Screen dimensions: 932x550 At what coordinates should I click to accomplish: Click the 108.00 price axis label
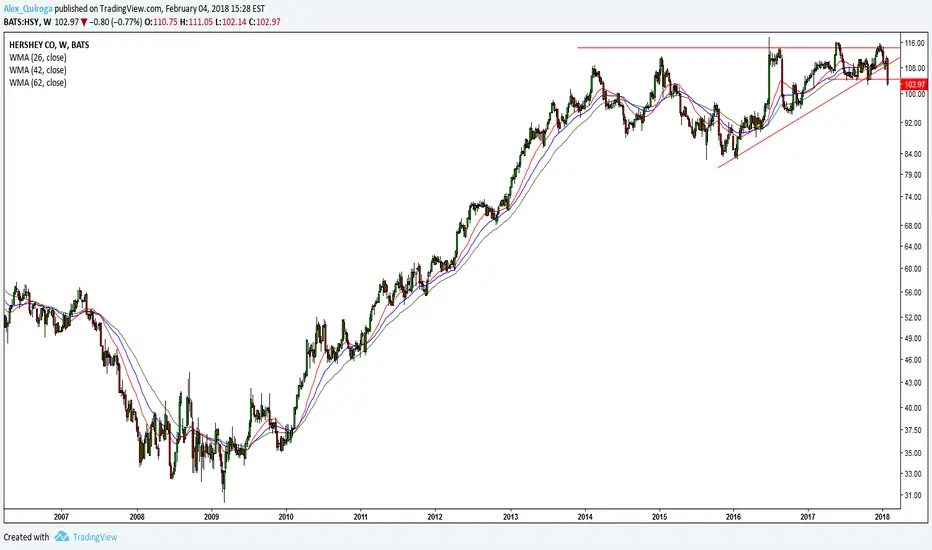[915, 68]
